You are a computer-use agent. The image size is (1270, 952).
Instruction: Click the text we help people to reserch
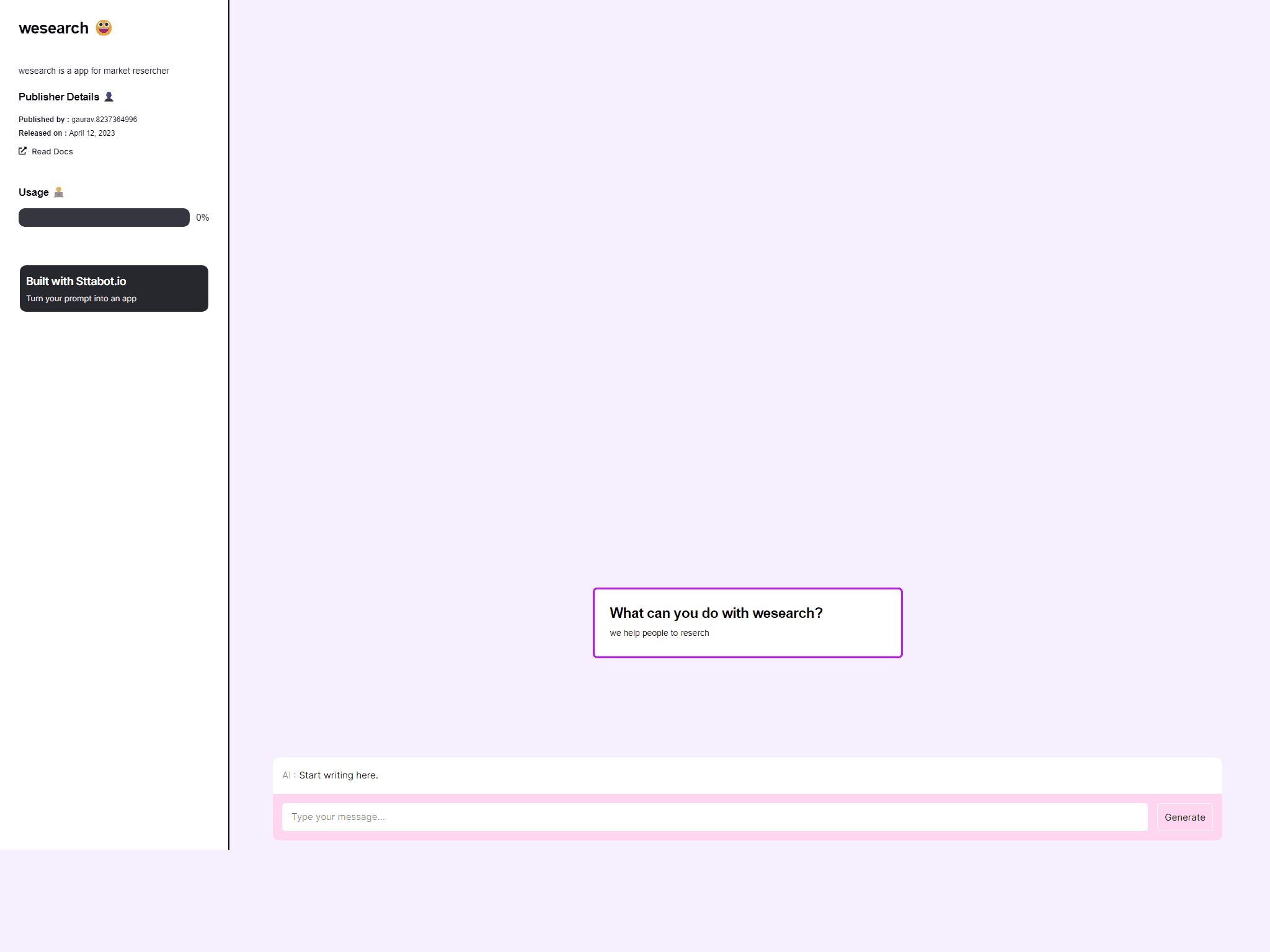point(659,633)
